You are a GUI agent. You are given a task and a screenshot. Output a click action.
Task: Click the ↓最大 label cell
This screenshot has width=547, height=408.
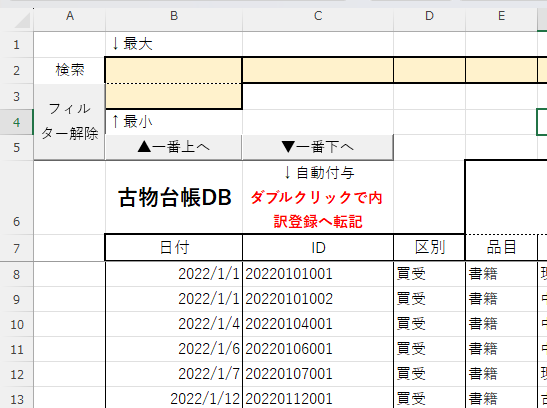pos(173,45)
